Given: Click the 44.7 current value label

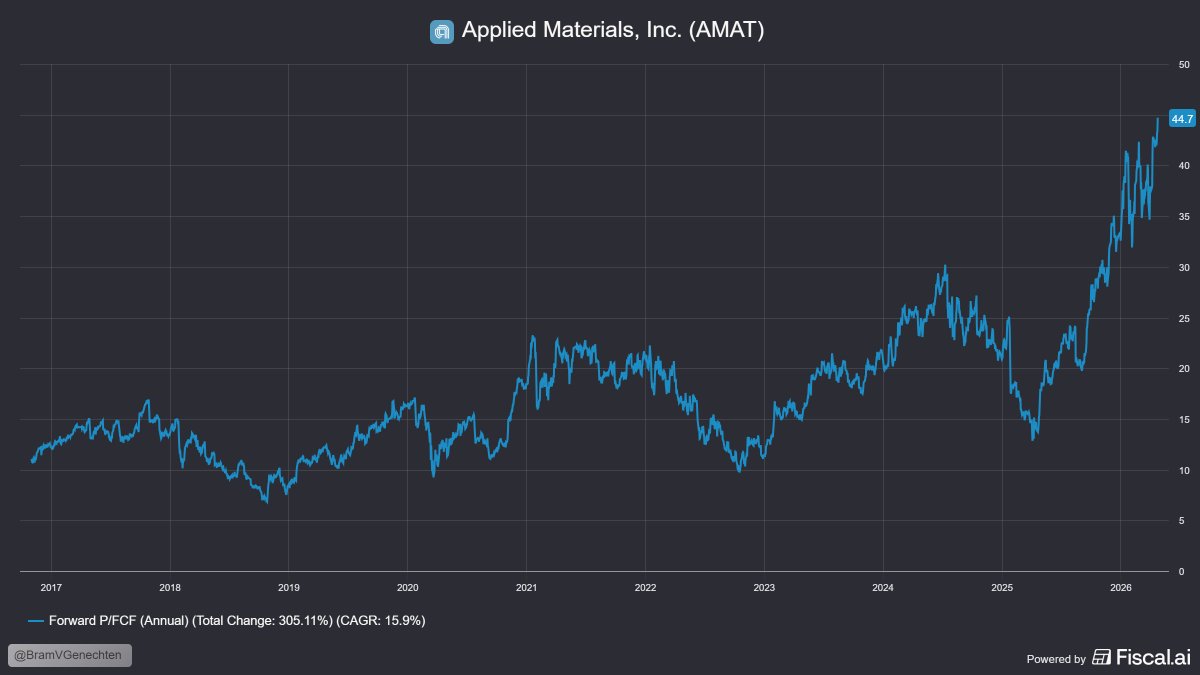Looking at the screenshot, I should (1182, 119).
